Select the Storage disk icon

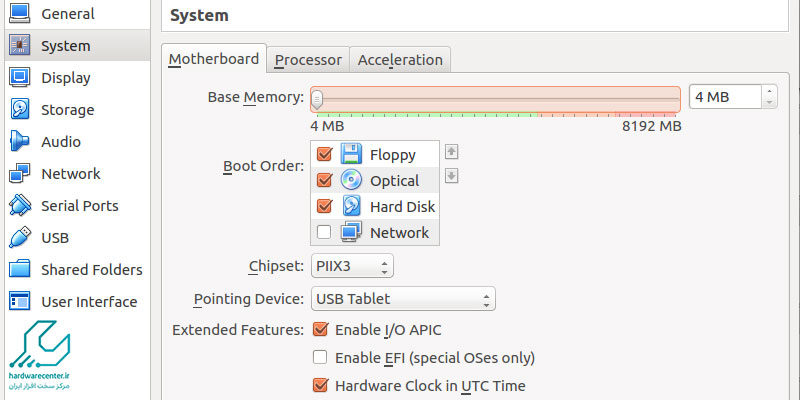click(x=20, y=110)
